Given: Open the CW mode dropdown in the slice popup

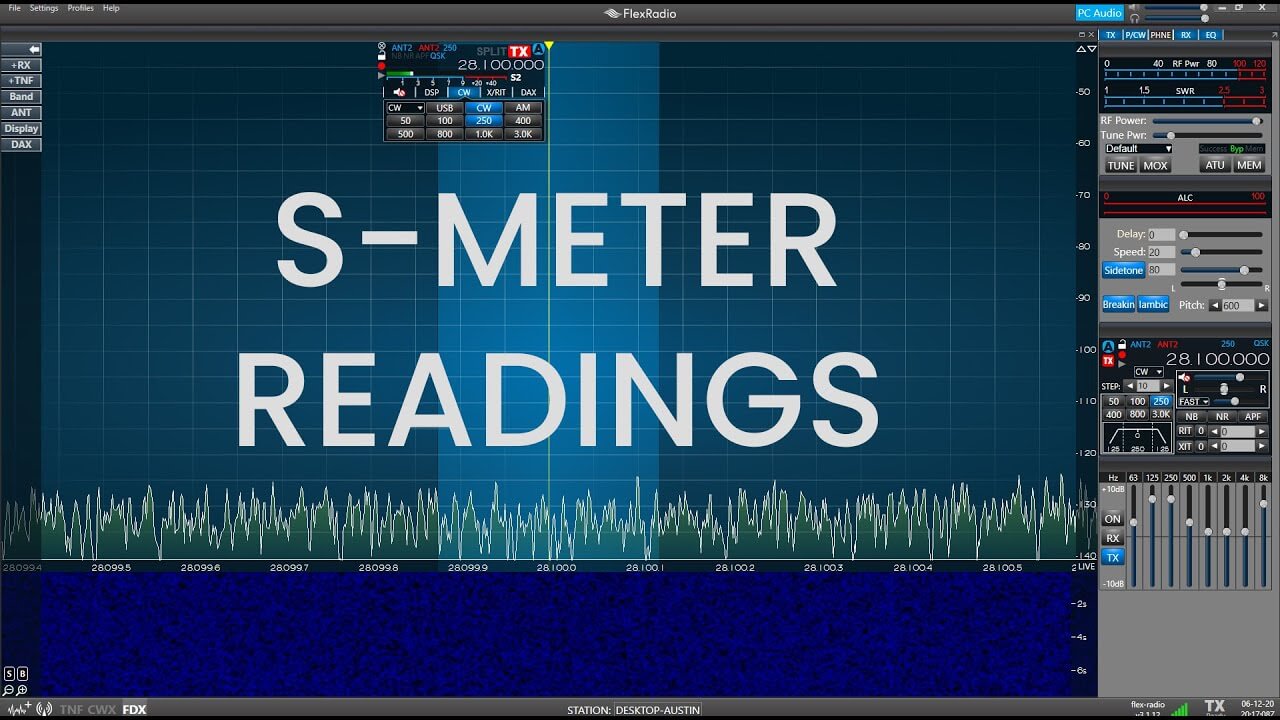Looking at the screenshot, I should point(404,107).
